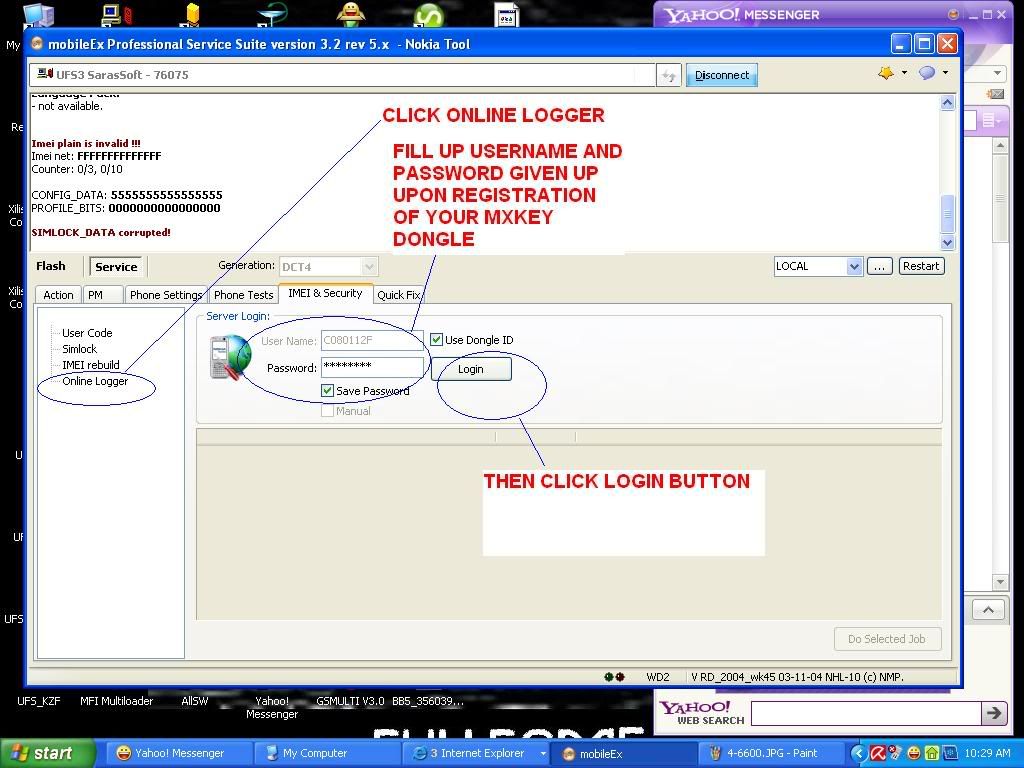Select User Code in the tree
Viewport: 1024px width, 768px height.
point(87,333)
